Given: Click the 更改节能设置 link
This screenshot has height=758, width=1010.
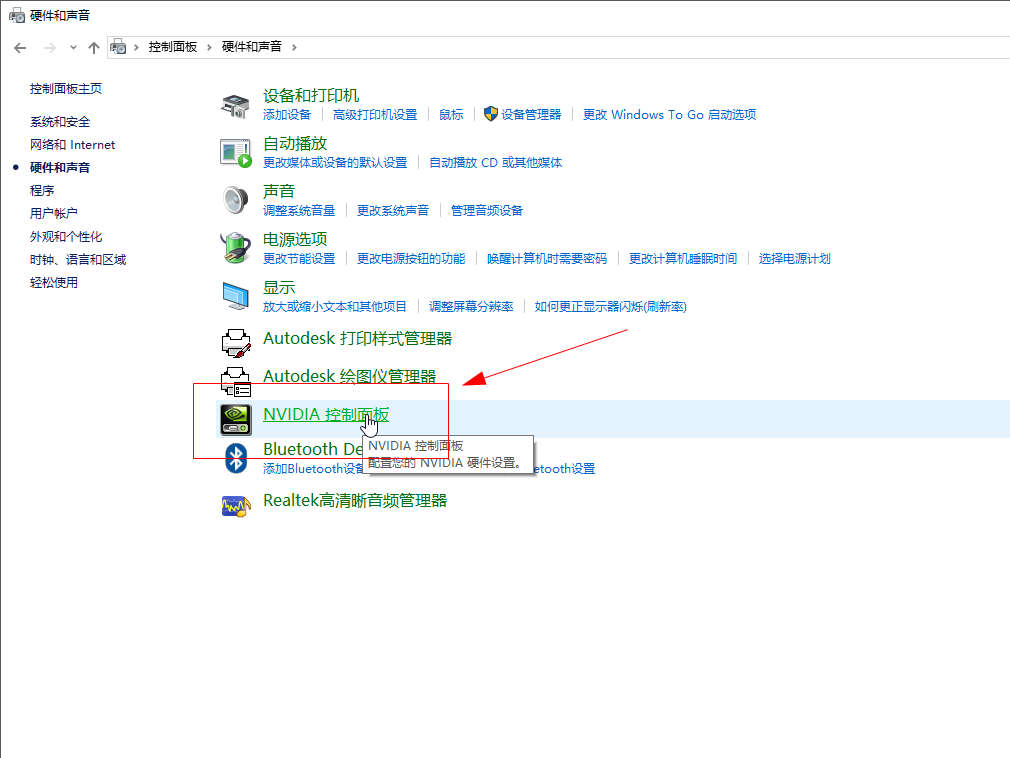Looking at the screenshot, I should [x=299, y=258].
